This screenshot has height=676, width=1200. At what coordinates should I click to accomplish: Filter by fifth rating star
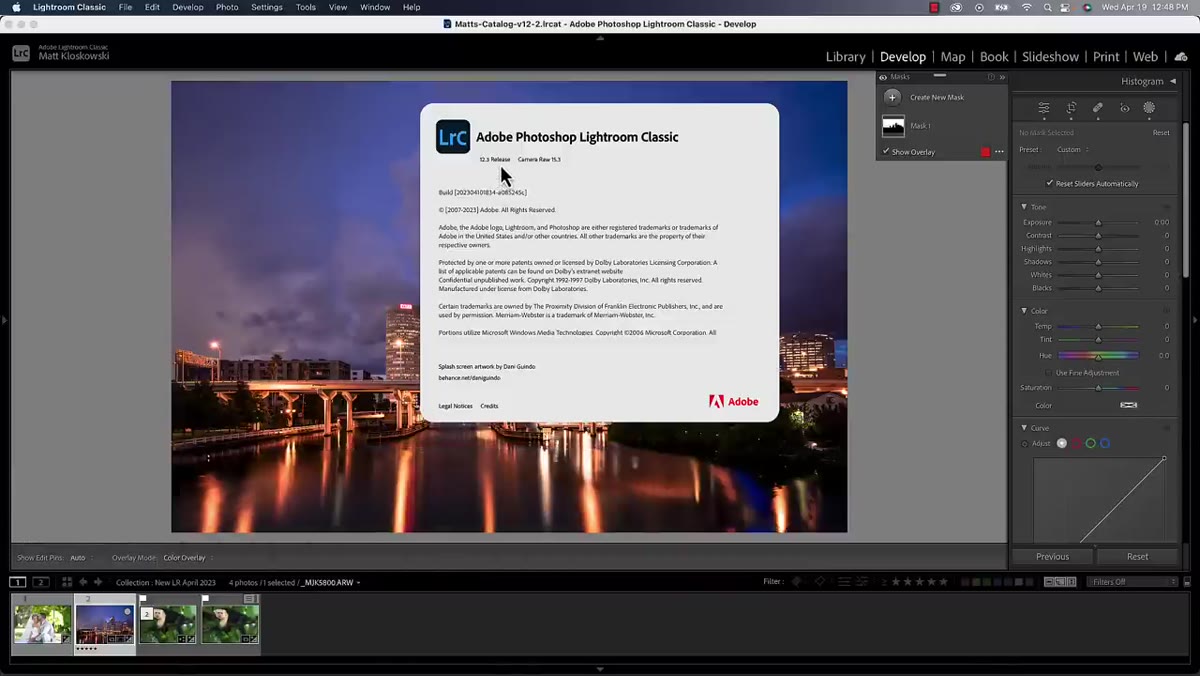tap(944, 581)
